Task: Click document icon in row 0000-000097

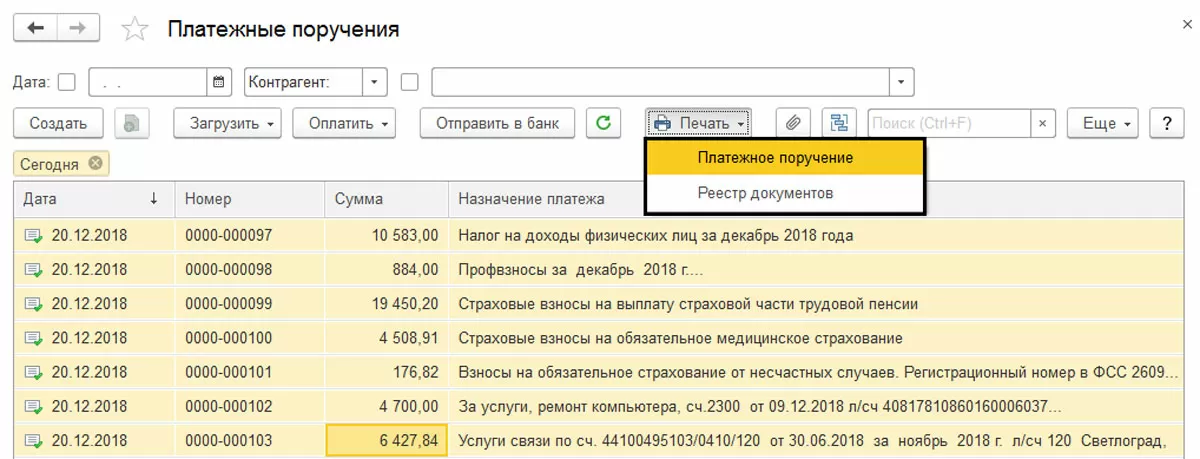Action: click(33, 236)
